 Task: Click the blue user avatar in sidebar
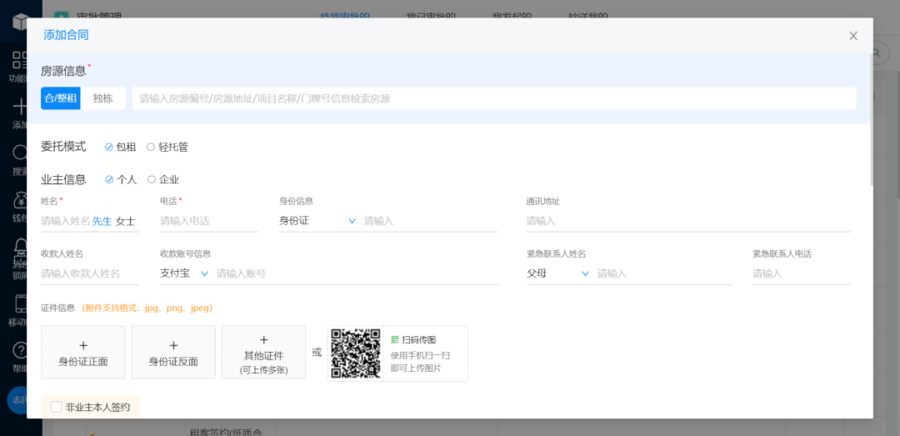17,400
